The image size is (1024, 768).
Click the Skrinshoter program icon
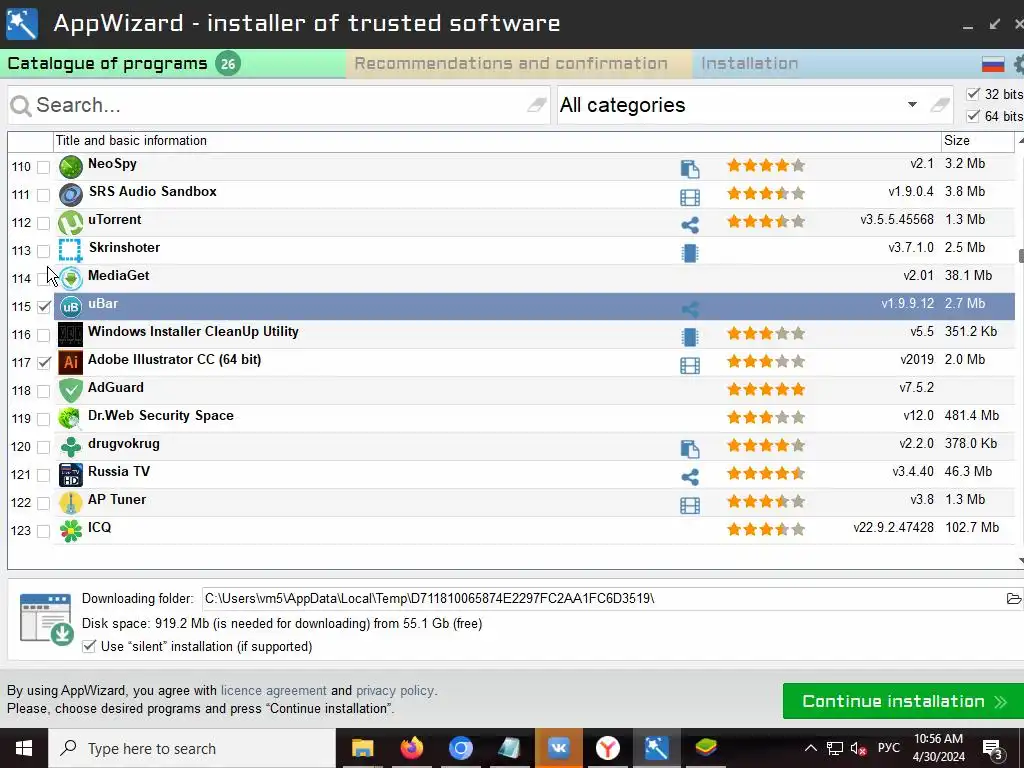[71, 251]
